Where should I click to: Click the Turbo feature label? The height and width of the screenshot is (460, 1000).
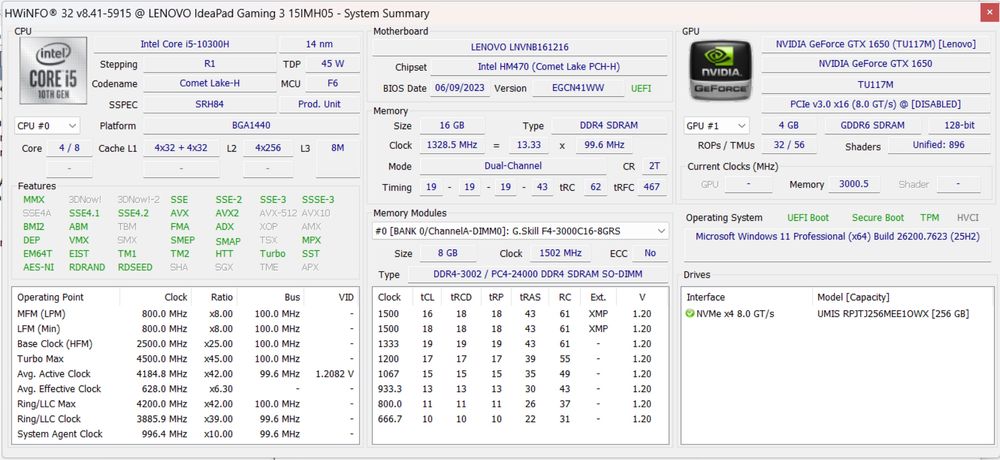272,254
